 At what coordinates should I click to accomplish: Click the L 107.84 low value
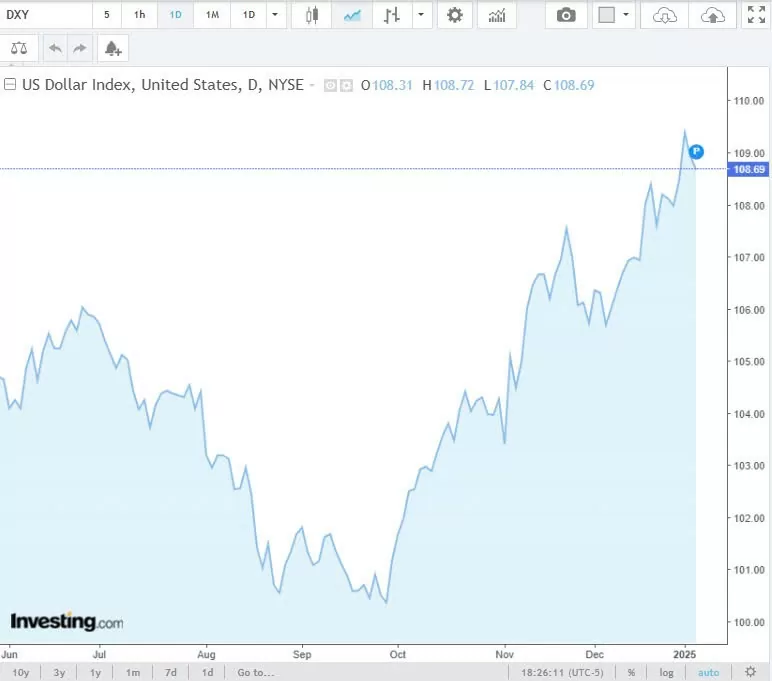point(509,85)
